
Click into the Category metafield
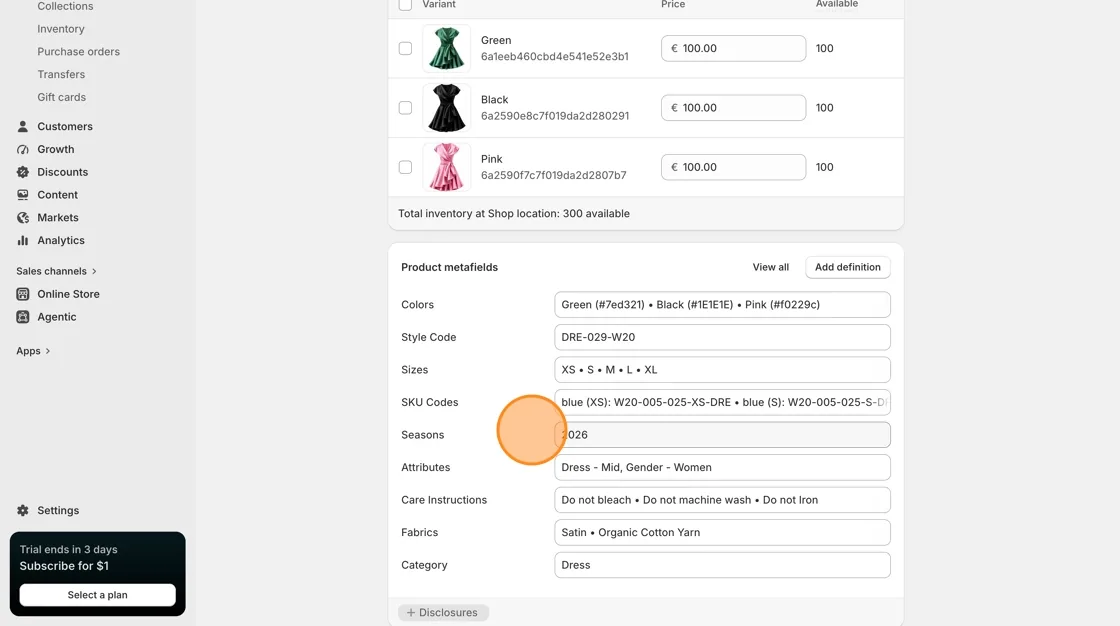722,565
